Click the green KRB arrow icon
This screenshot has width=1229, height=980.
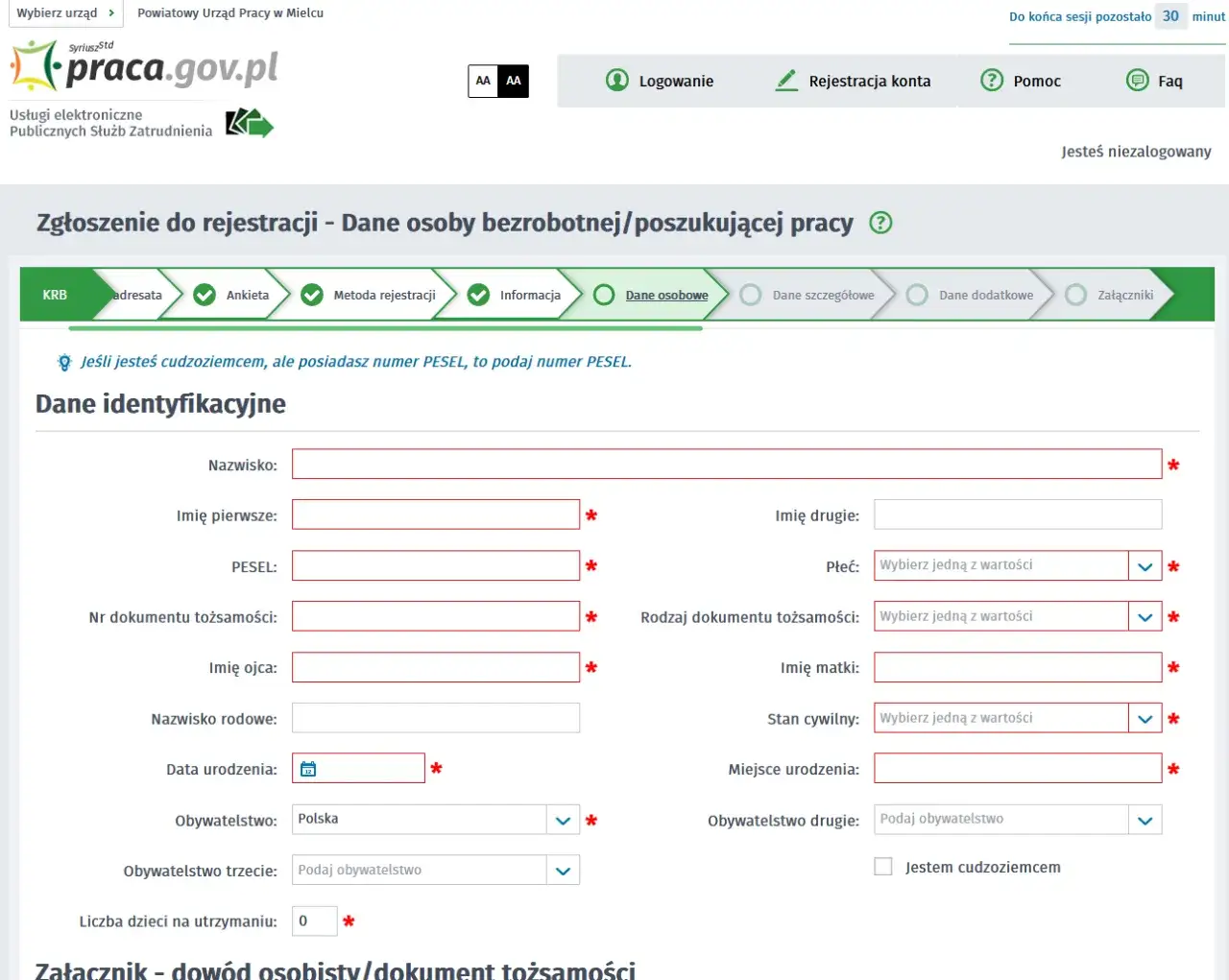[x=55, y=295]
